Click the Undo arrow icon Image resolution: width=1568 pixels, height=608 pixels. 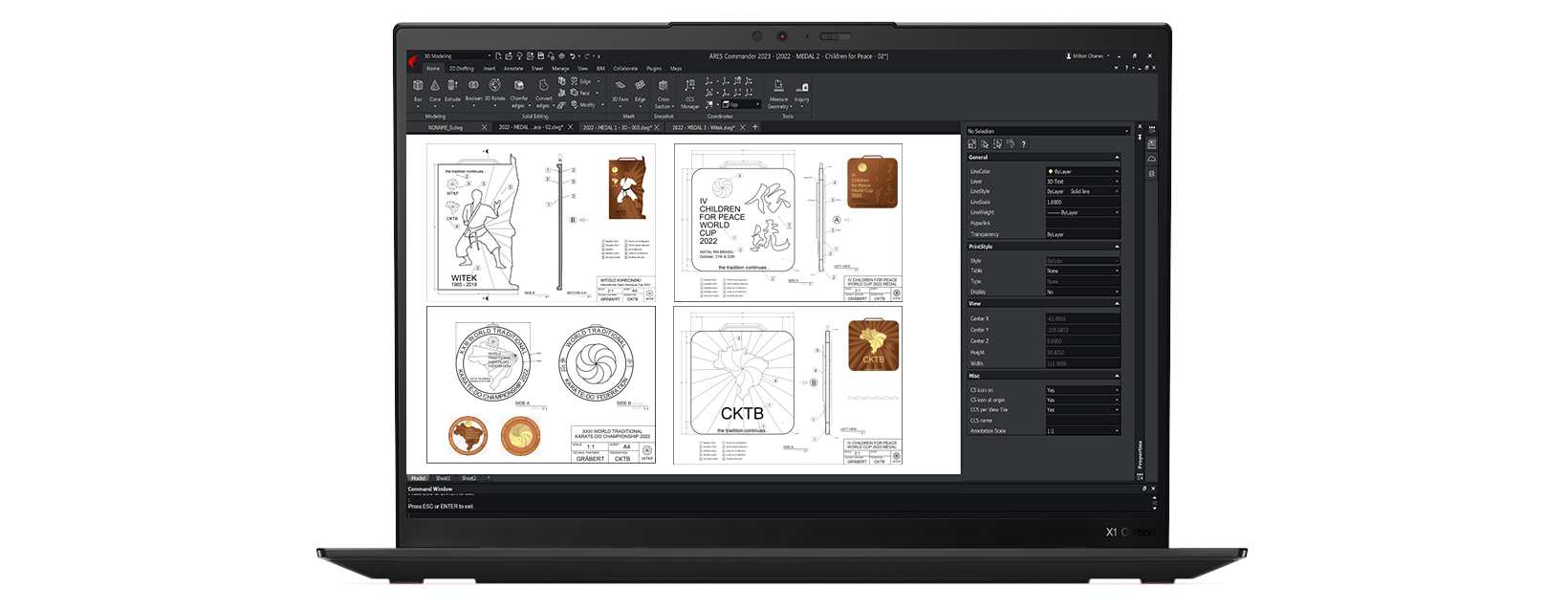pyautogui.click(x=572, y=56)
